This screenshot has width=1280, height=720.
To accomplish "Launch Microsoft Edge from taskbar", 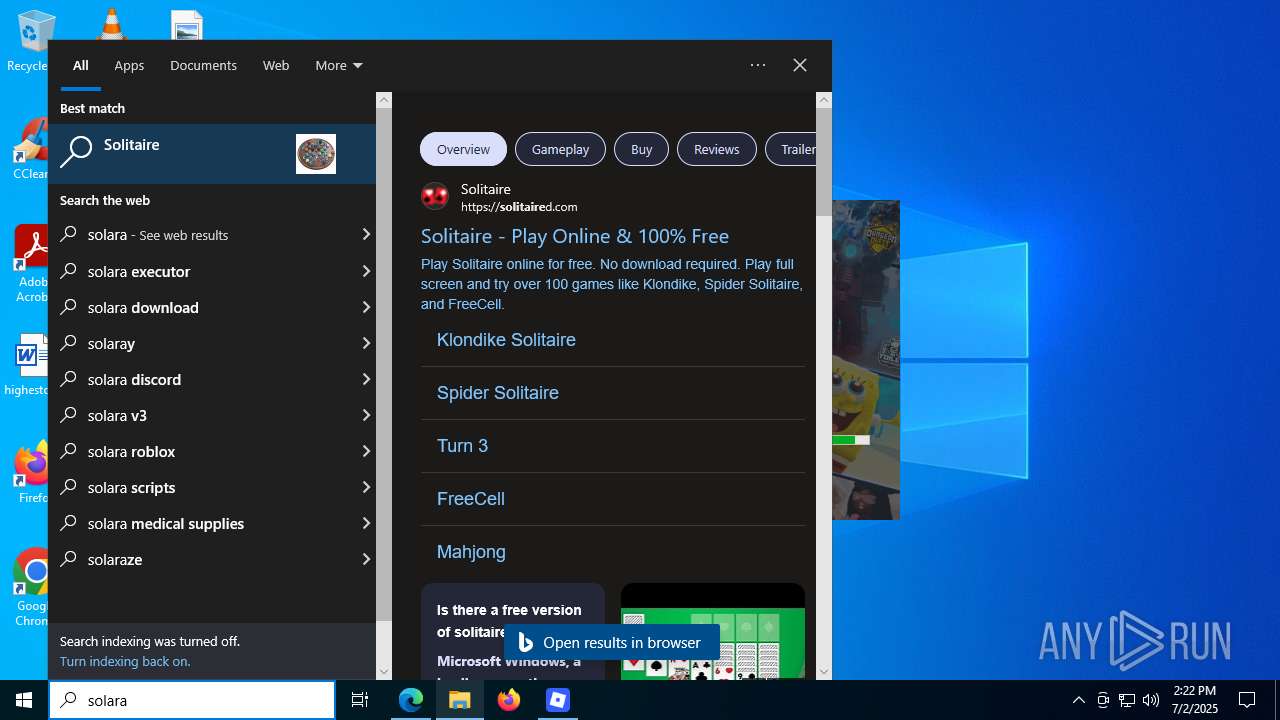I will [411, 700].
